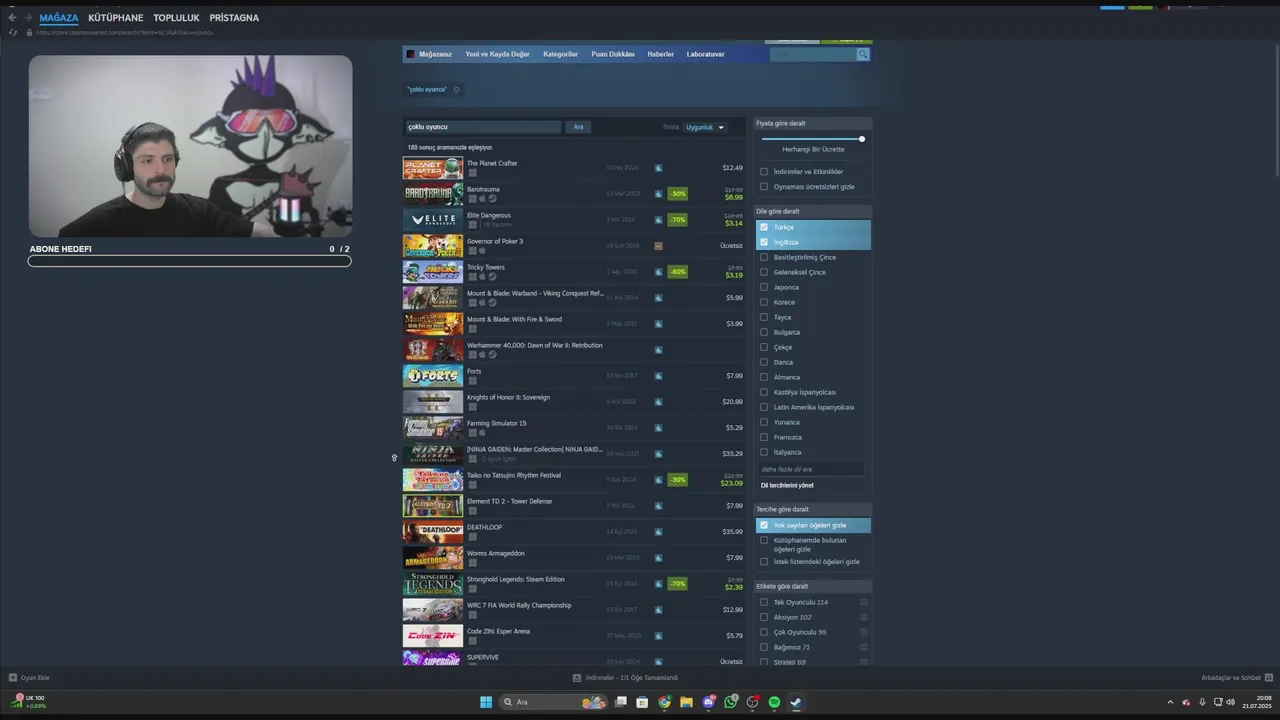Screen dimensions: 1280x720
Task: Collapse the Etikete göre daralt section
Action: 812,586
